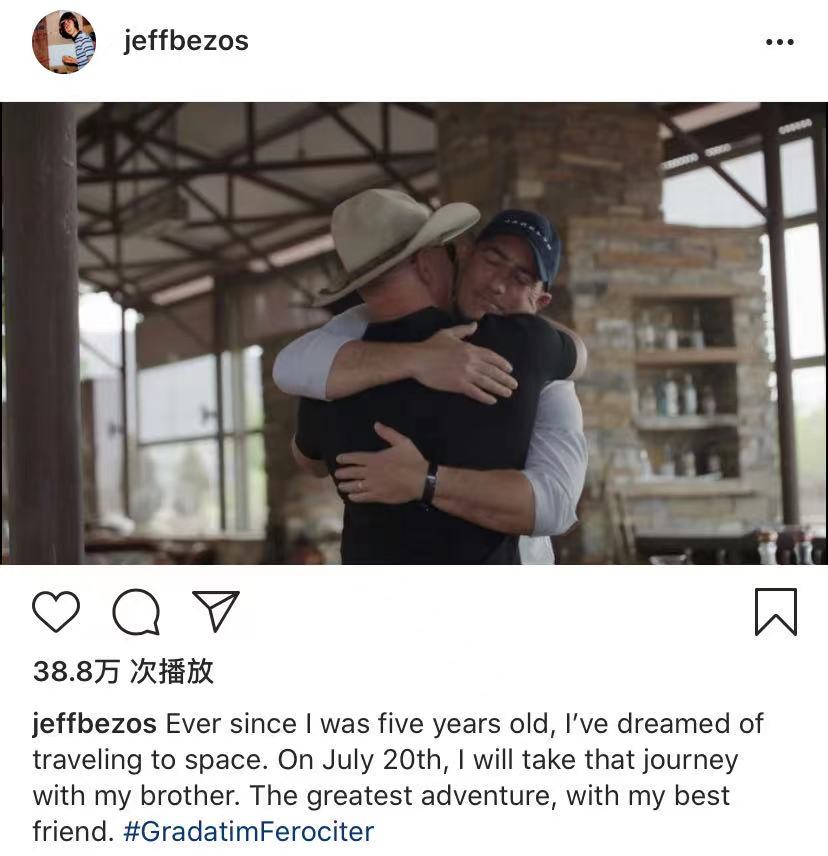Tap the navy baseball cap in video
Viewport: 828px width, 856px height.
521,240
